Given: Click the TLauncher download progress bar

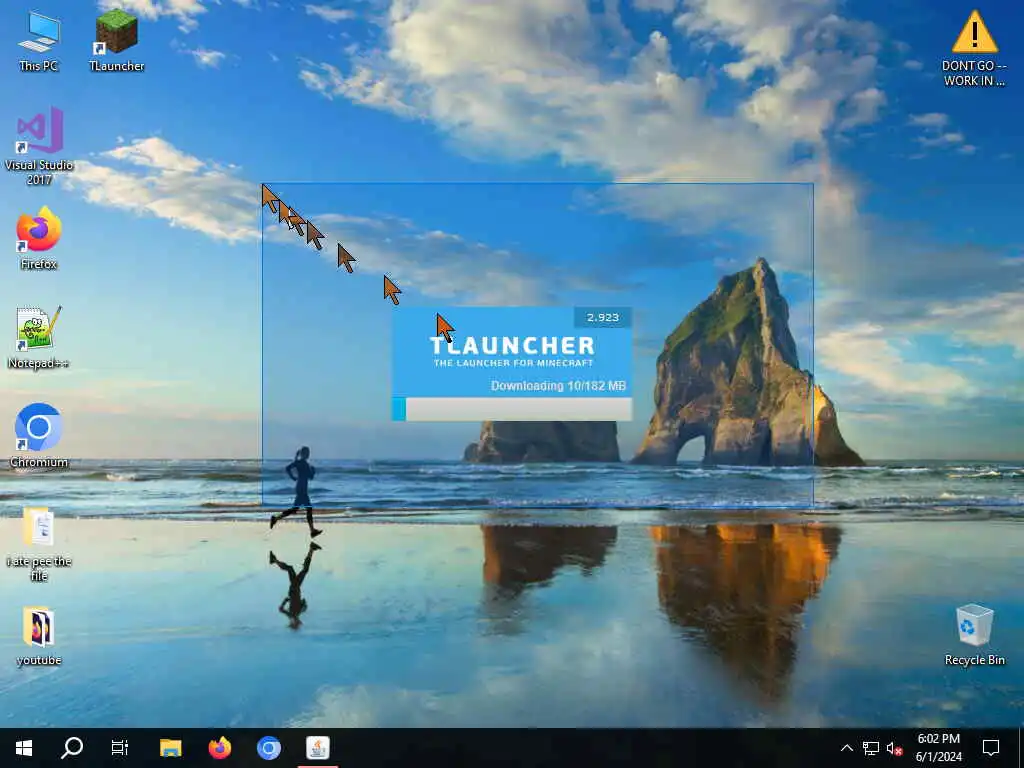Looking at the screenshot, I should point(511,409).
